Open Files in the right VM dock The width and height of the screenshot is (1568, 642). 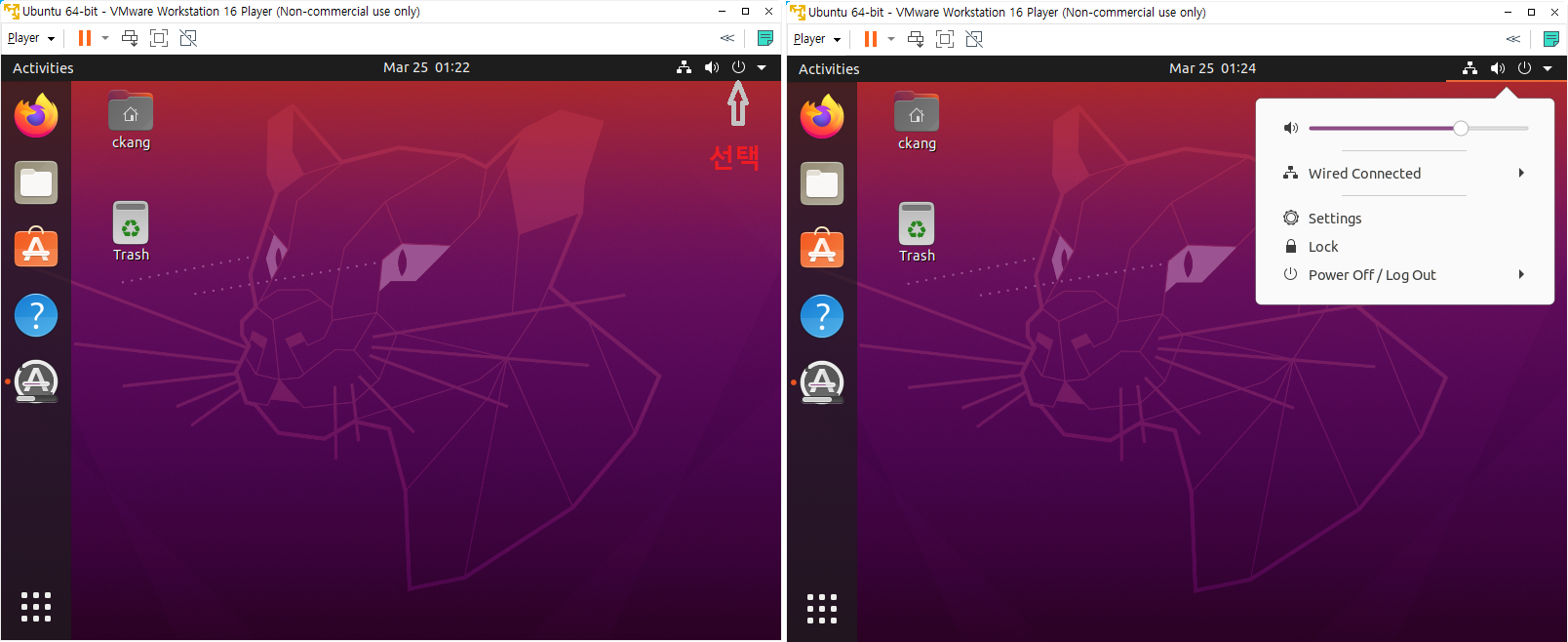[x=822, y=183]
